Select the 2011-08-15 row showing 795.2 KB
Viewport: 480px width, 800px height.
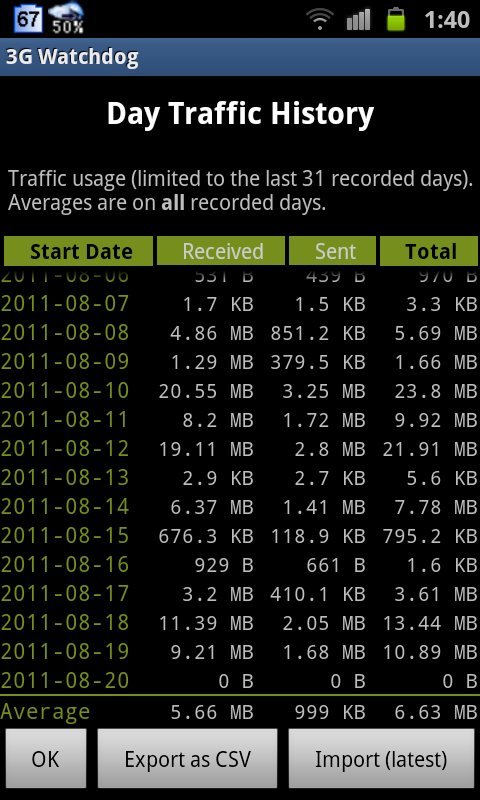coord(240,536)
